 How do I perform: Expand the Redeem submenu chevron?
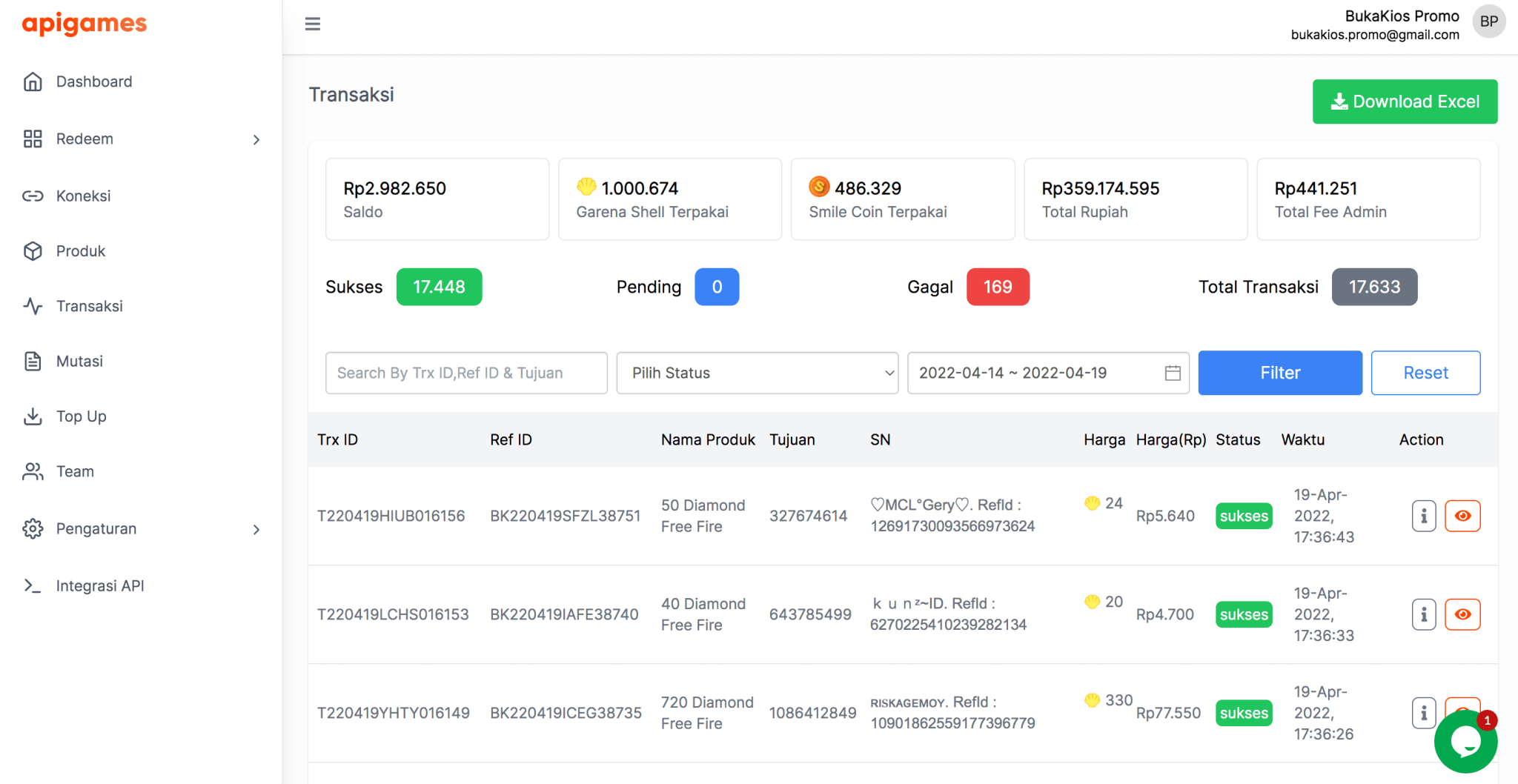coord(256,139)
